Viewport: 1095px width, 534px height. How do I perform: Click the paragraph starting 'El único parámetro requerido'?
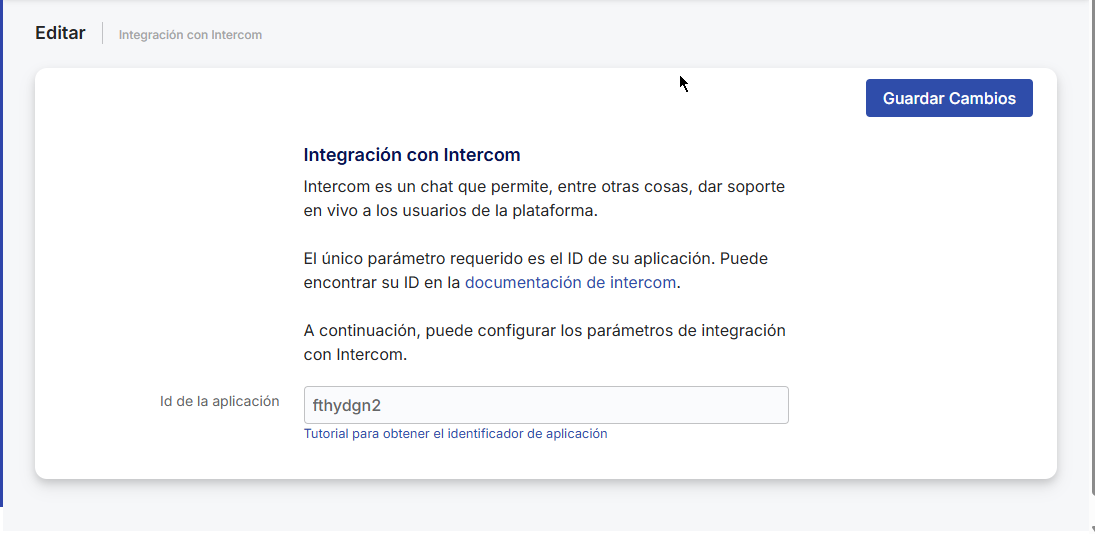(x=535, y=270)
